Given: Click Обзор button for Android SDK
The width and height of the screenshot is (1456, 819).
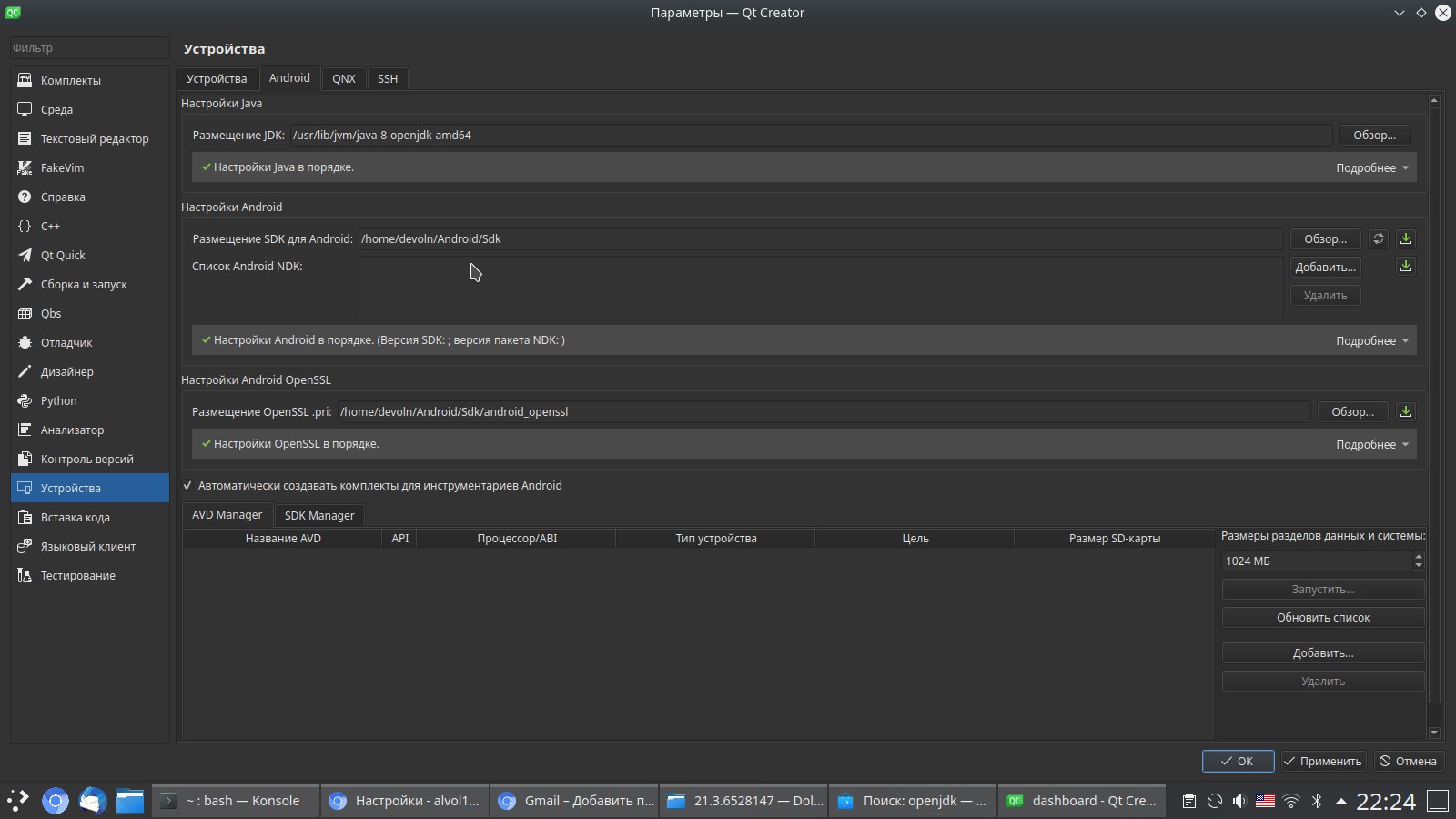Looking at the screenshot, I should tap(1325, 238).
